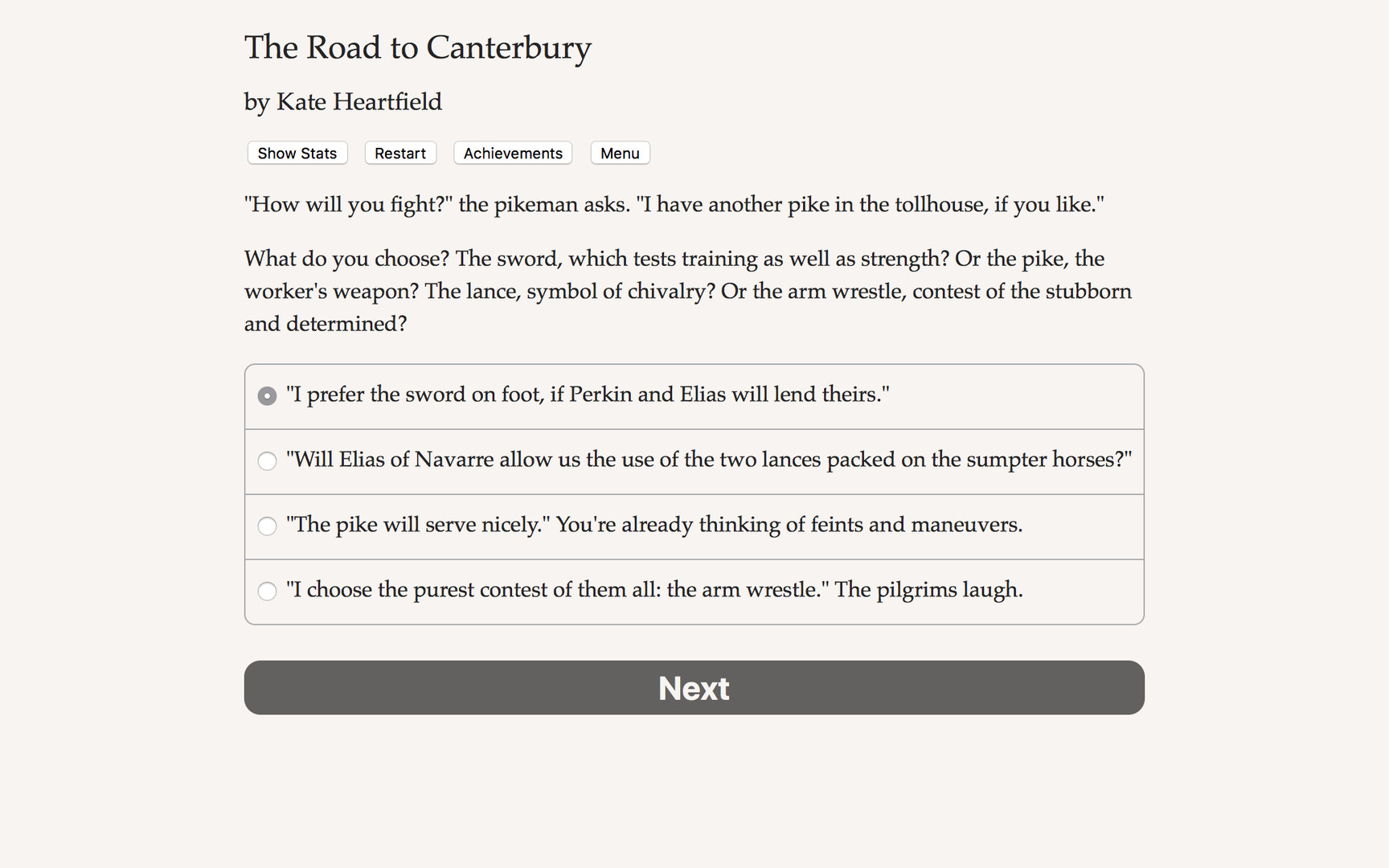Click the already-selected sword radio button

coord(267,395)
